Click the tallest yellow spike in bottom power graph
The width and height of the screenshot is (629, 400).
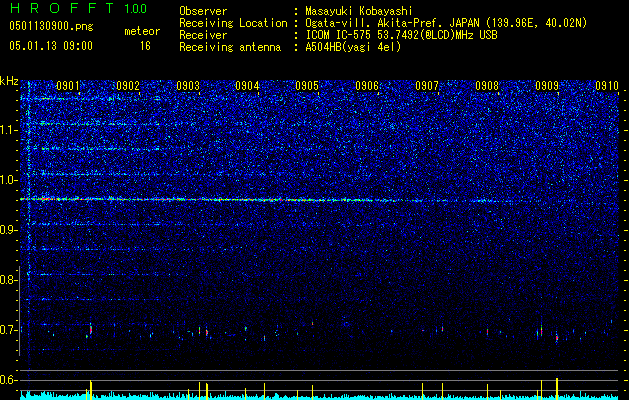(557, 388)
